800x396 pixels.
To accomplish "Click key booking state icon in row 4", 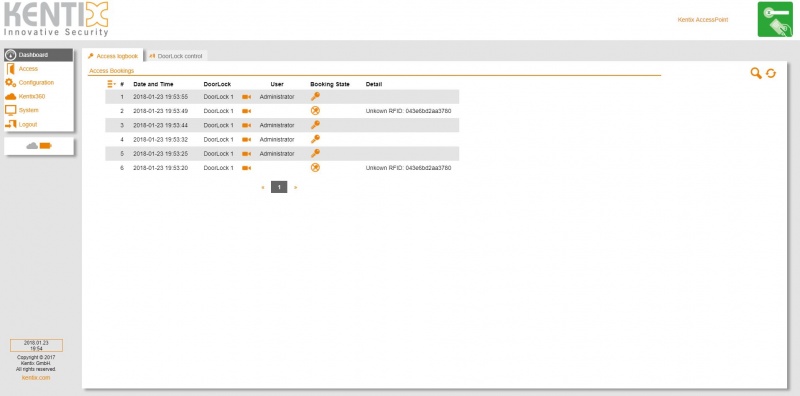I will [315, 139].
